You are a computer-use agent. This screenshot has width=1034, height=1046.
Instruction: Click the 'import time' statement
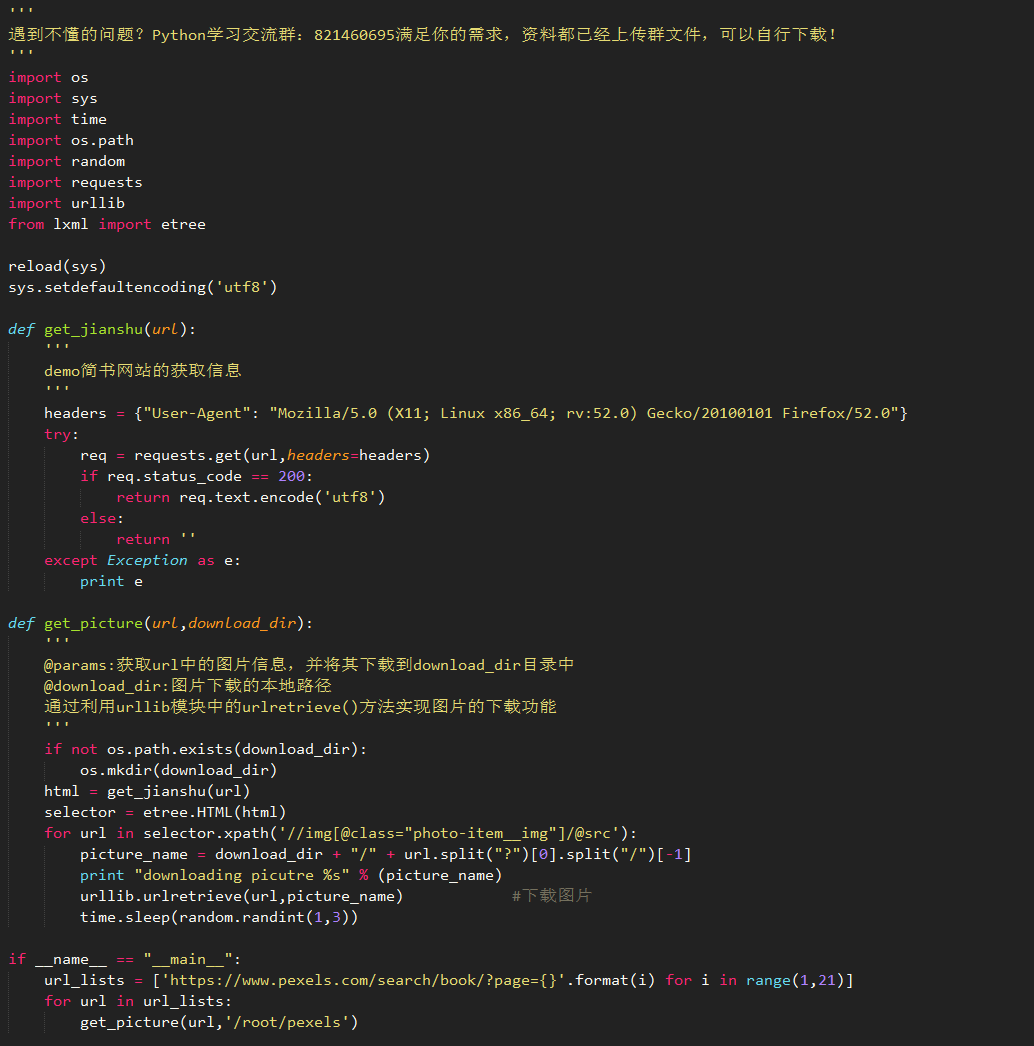57,119
